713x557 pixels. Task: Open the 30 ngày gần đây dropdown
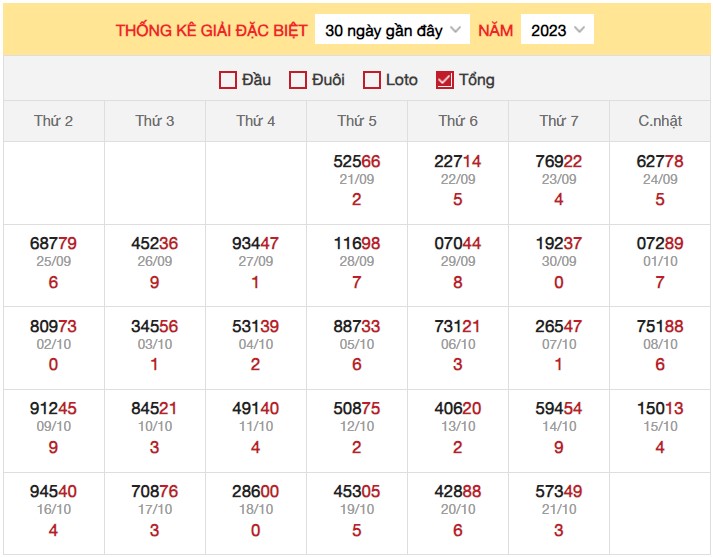pos(393,30)
